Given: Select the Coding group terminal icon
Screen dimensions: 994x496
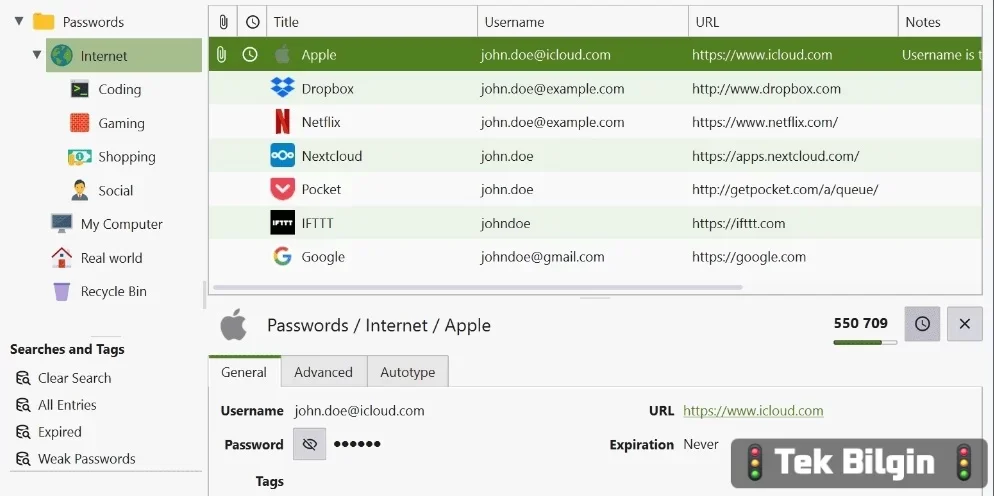Looking at the screenshot, I should [x=80, y=89].
